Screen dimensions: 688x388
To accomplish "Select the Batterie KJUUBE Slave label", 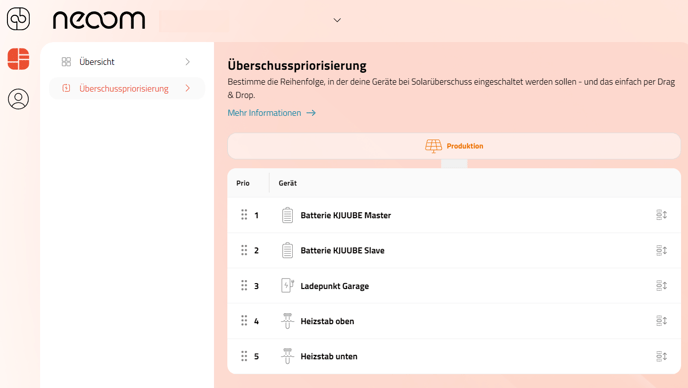I will 342,251.
